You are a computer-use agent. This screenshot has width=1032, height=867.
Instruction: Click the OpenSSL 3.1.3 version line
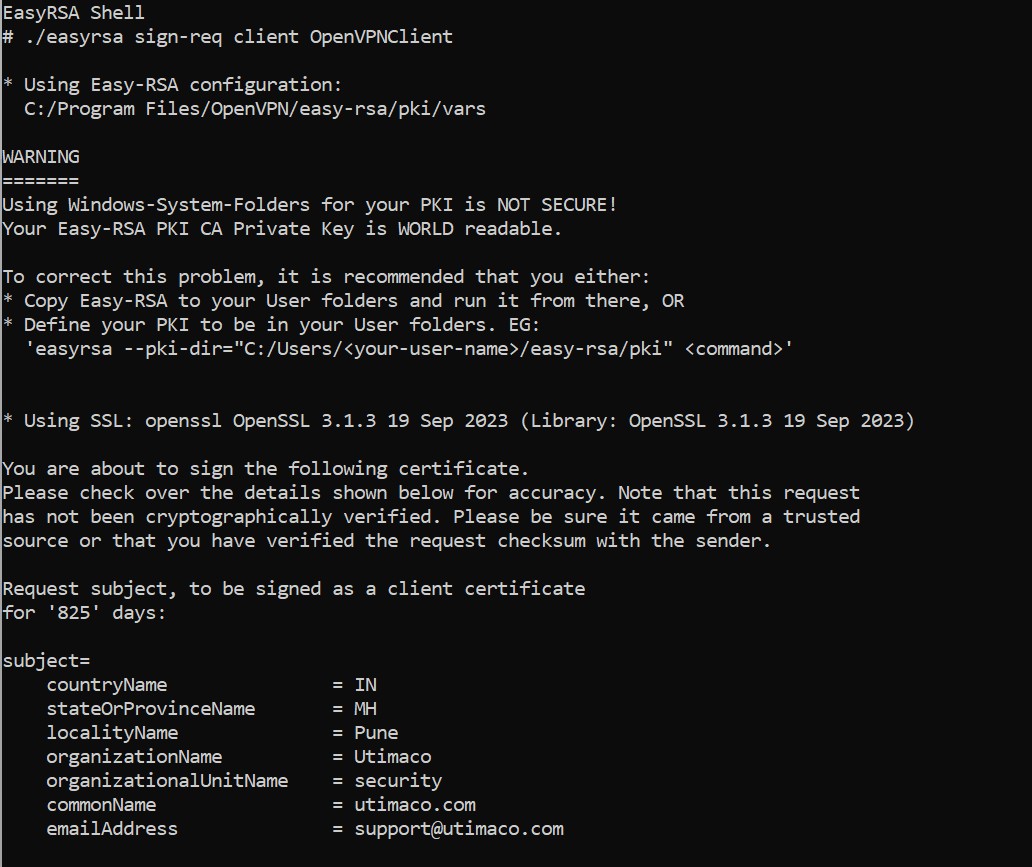tap(459, 421)
